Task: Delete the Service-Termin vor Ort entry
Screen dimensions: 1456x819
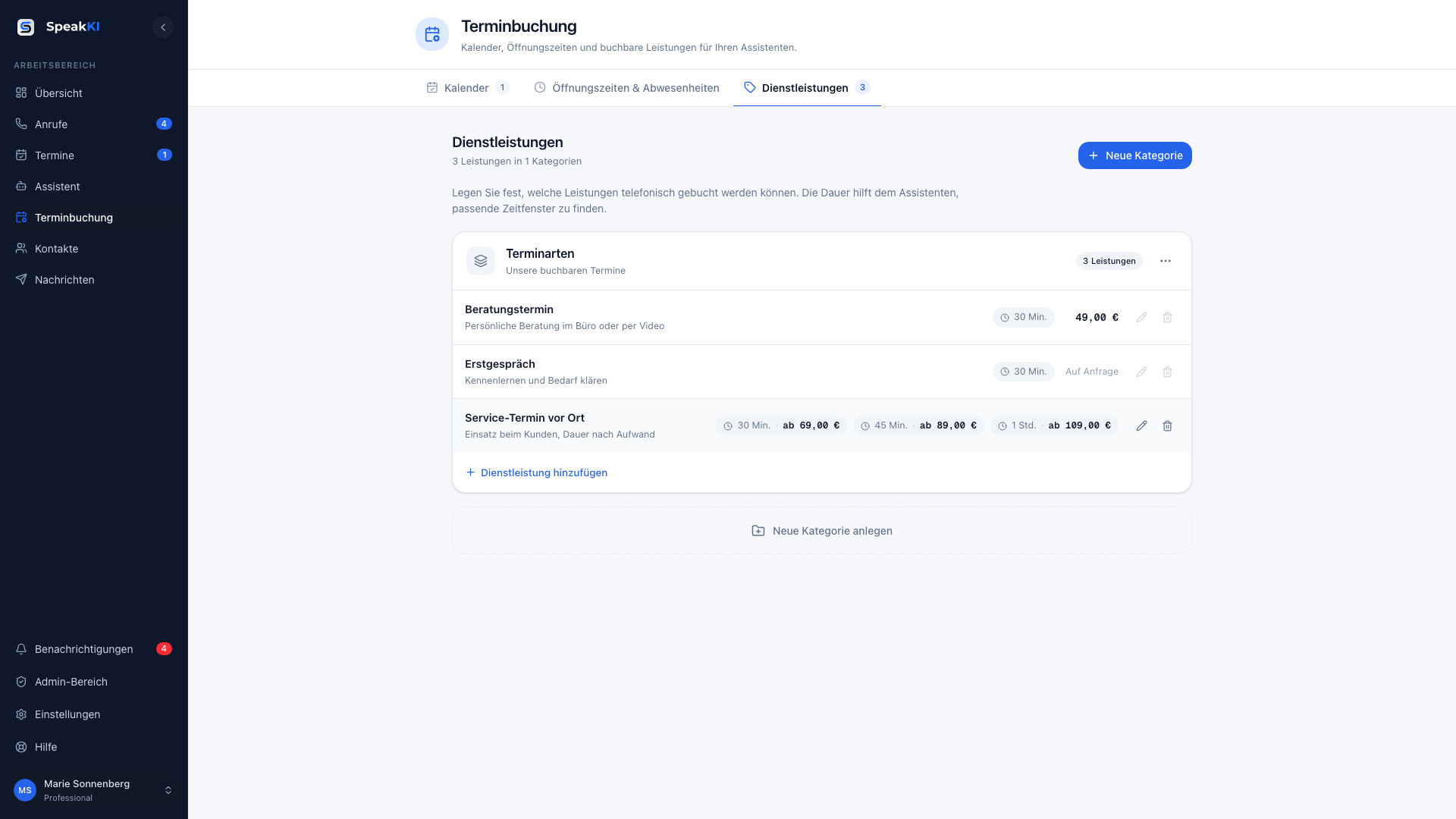Action: (1167, 426)
